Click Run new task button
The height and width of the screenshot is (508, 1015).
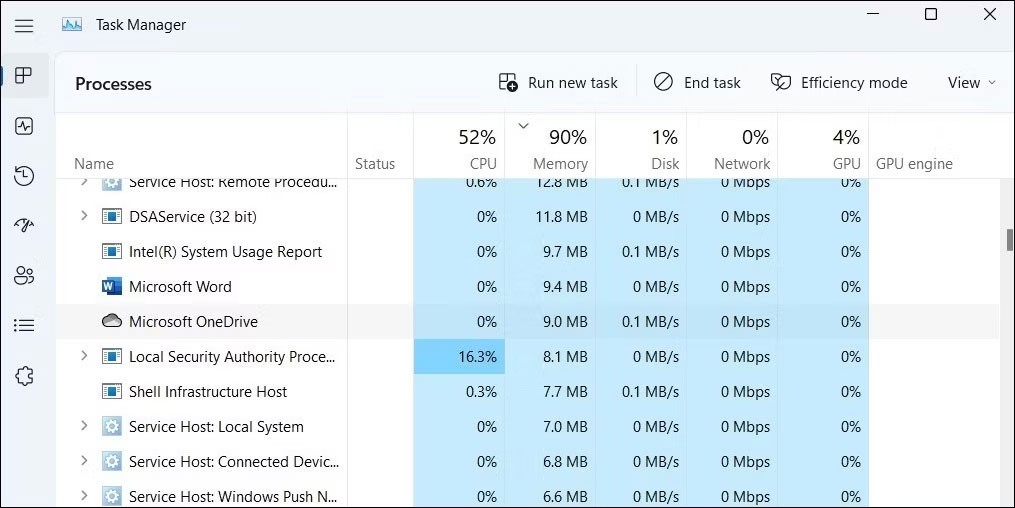(558, 83)
